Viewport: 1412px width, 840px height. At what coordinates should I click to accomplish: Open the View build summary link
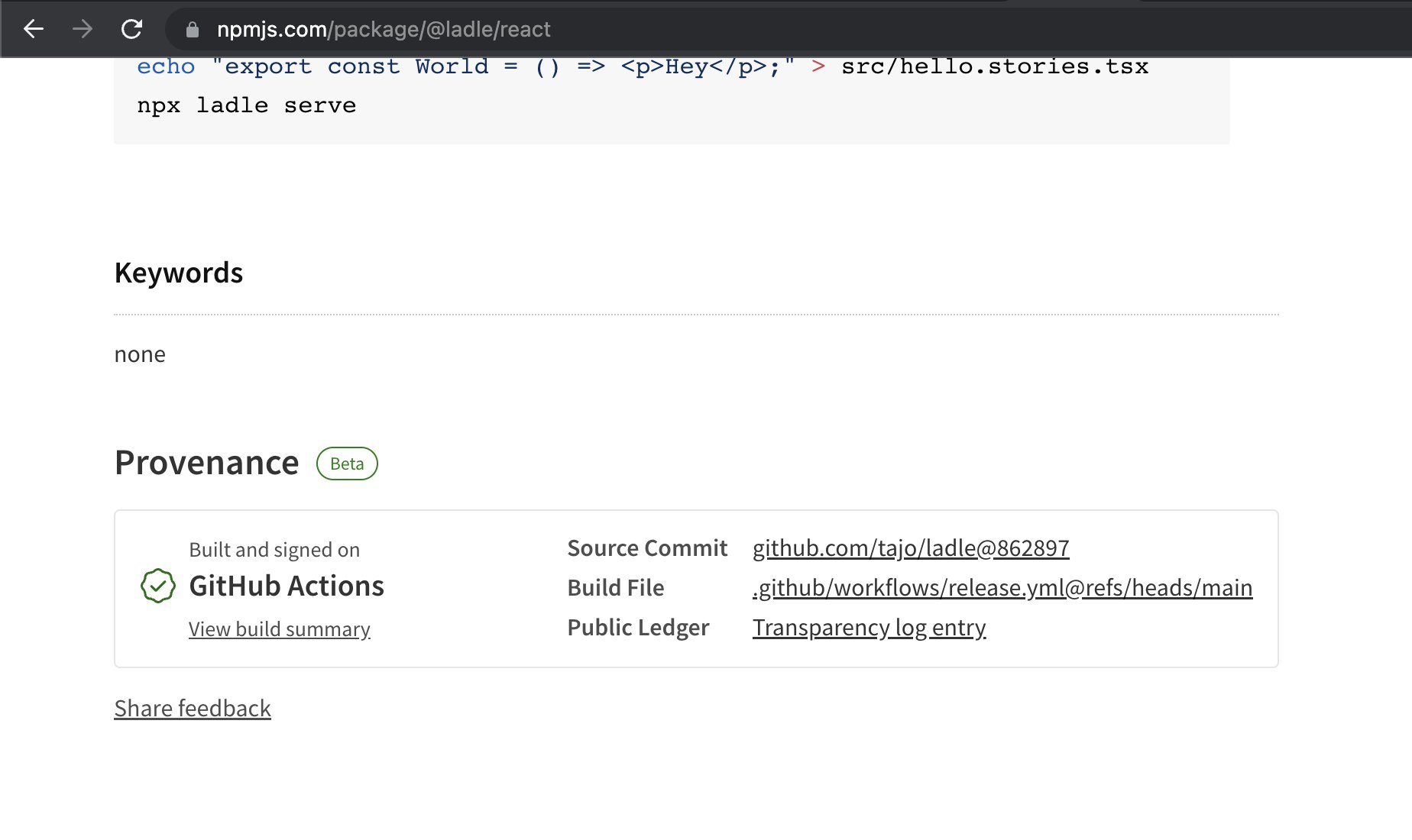point(280,628)
